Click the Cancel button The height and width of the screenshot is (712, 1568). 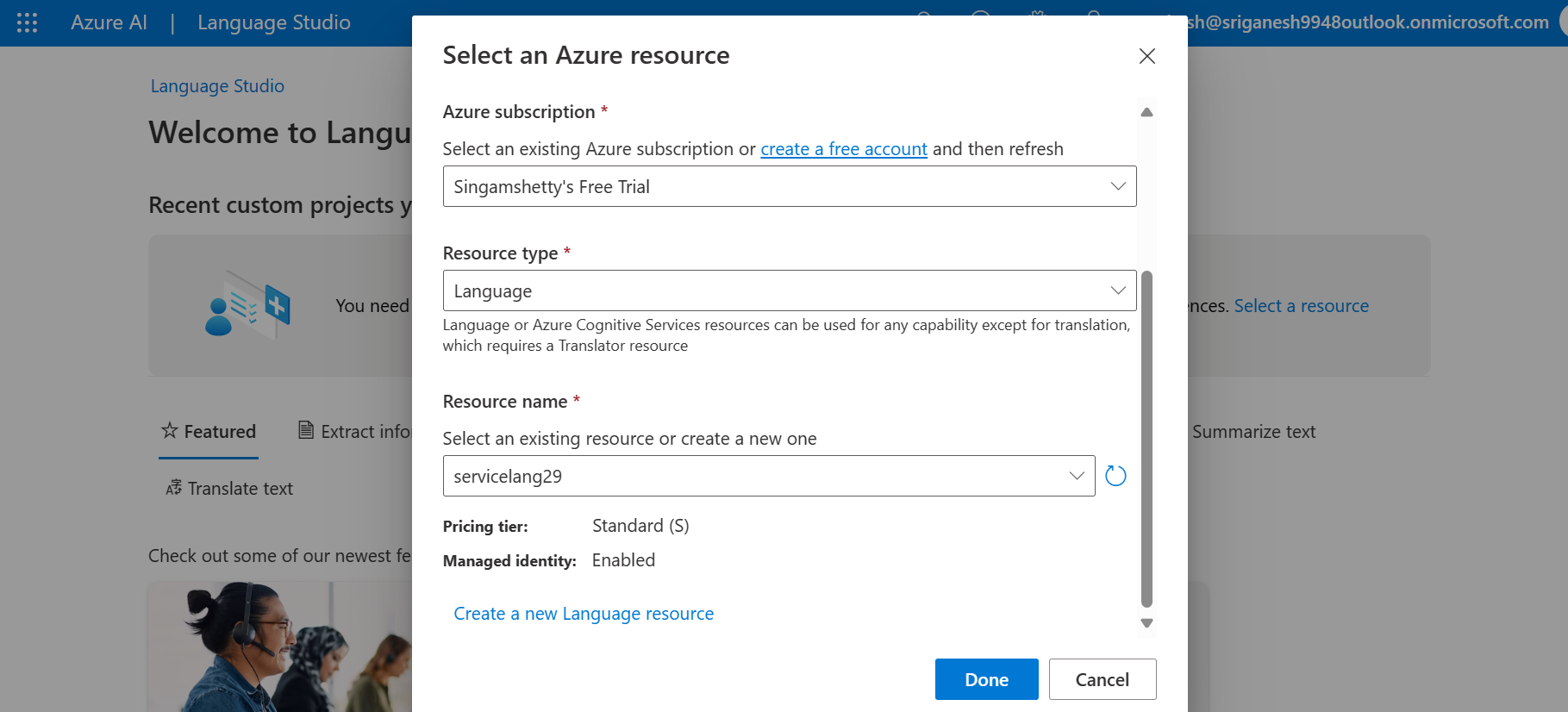(1103, 679)
